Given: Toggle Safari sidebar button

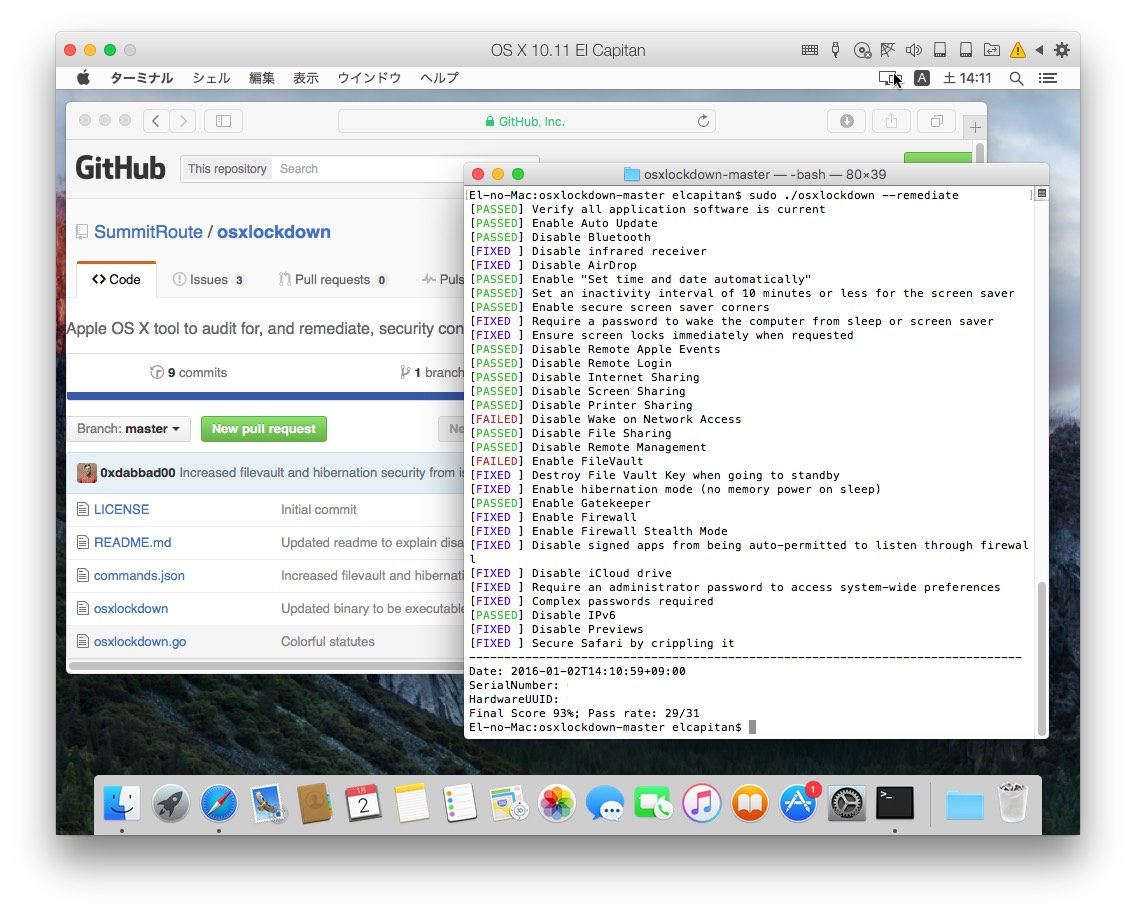Looking at the screenshot, I should [x=223, y=121].
